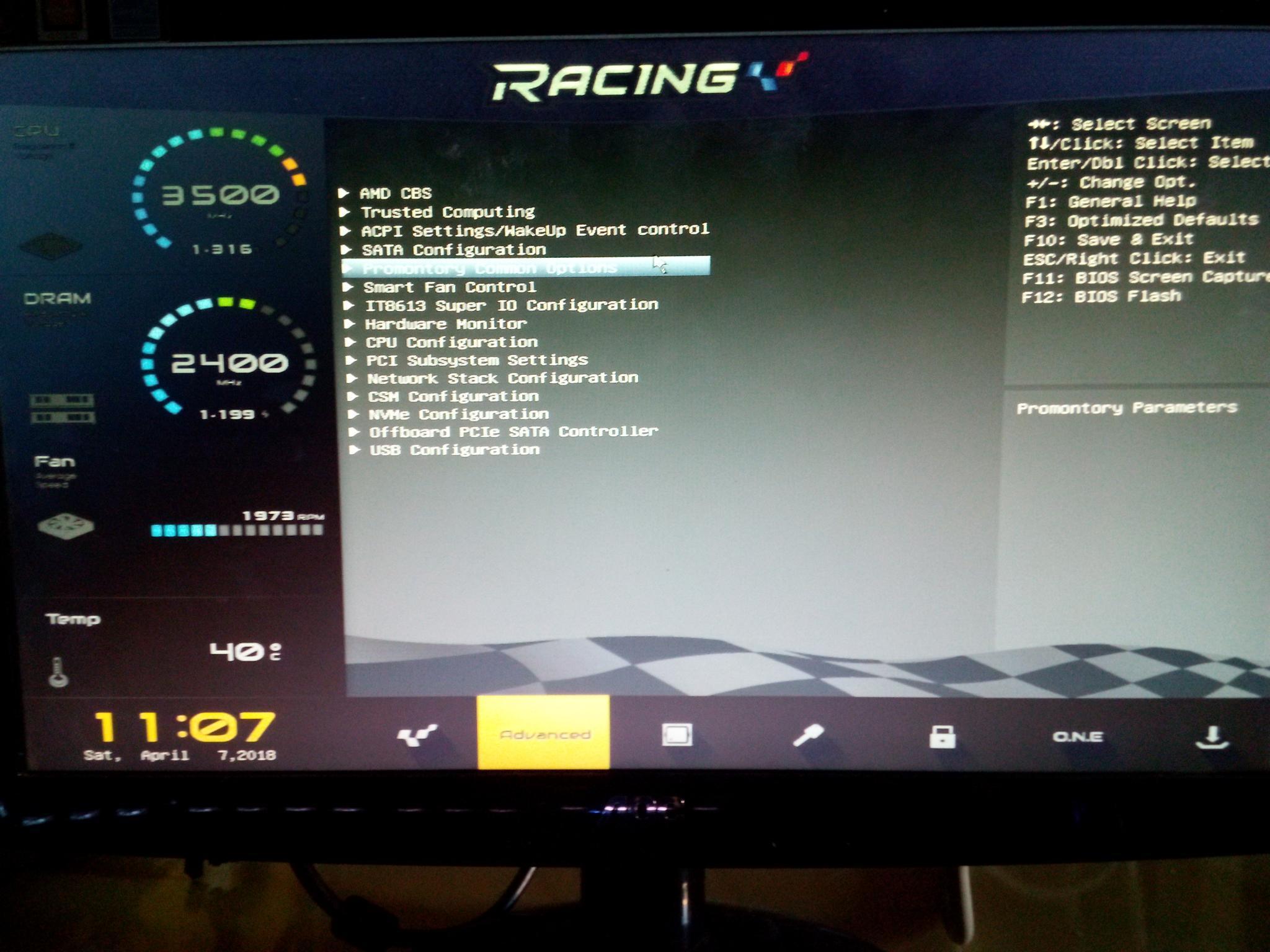Click the fan speed 1973 RPM bar
Image resolution: width=1270 pixels, height=952 pixels.
pos(238,530)
